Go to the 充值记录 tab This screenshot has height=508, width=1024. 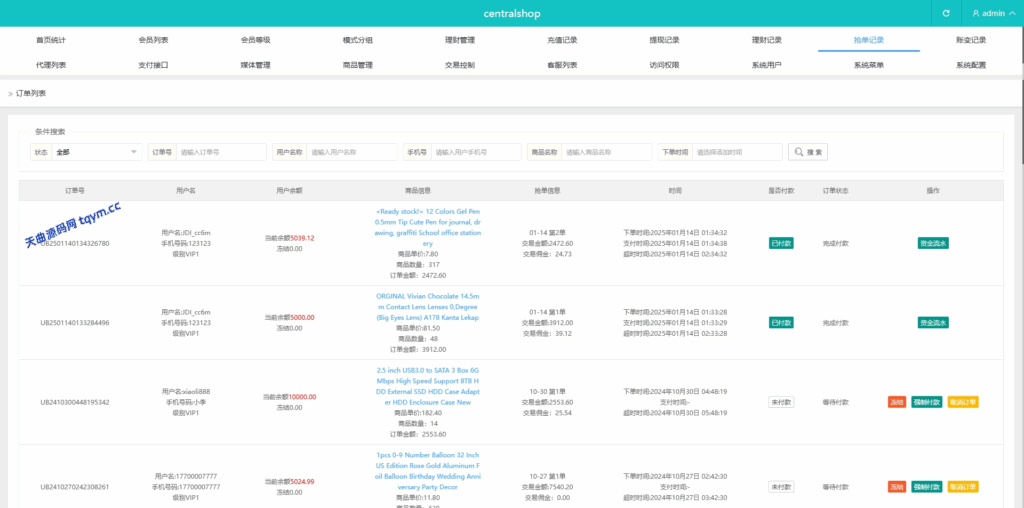[562, 40]
